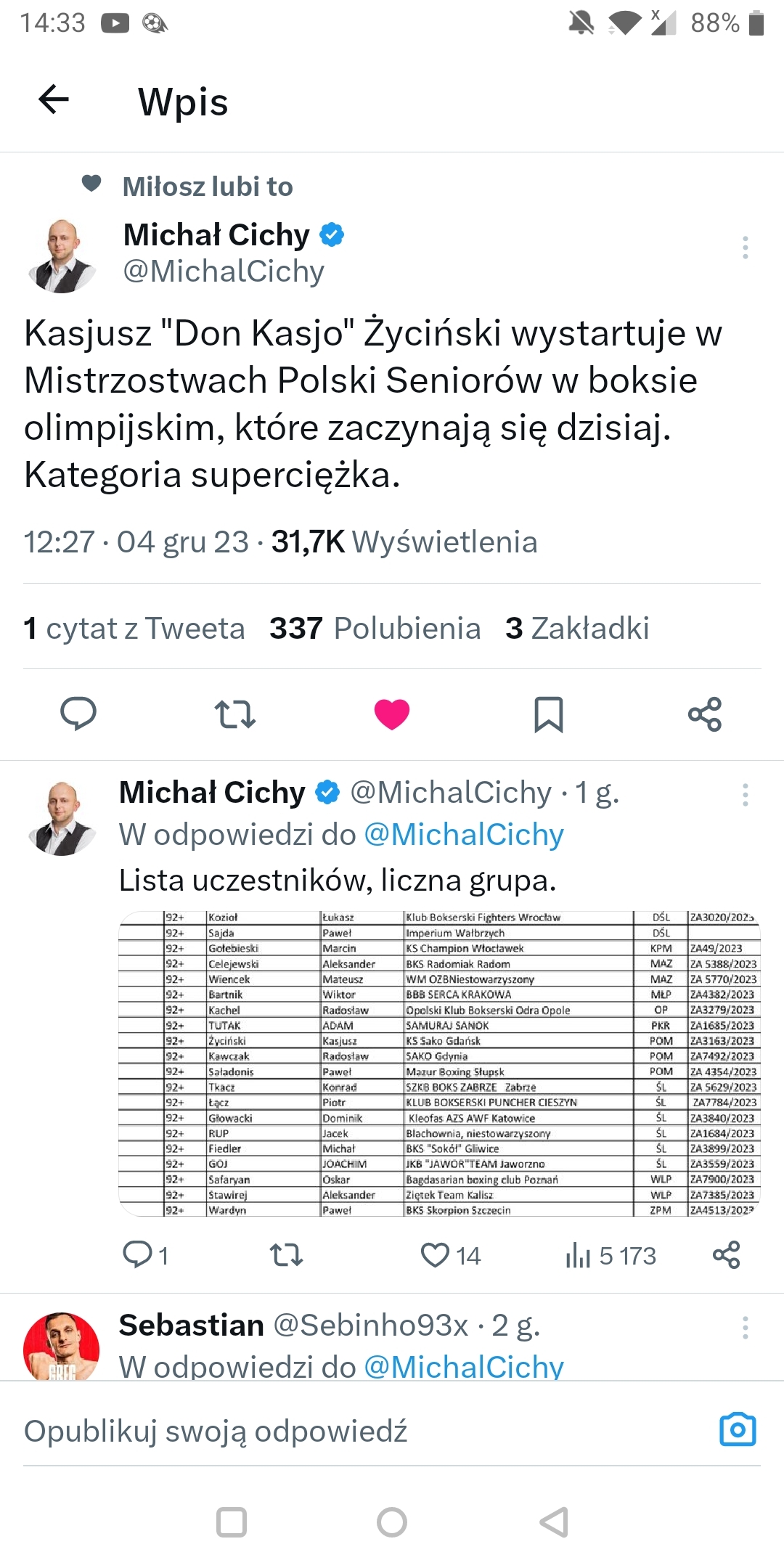
Task: Tap the back arrow in header
Action: pos(53,99)
